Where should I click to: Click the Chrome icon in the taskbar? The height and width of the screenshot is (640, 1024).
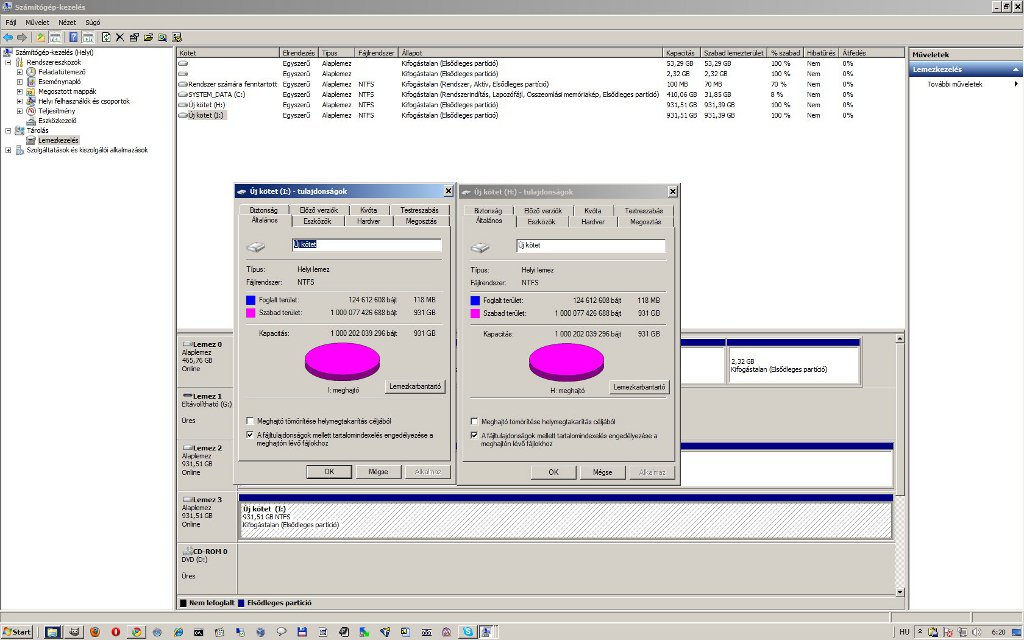(x=136, y=632)
